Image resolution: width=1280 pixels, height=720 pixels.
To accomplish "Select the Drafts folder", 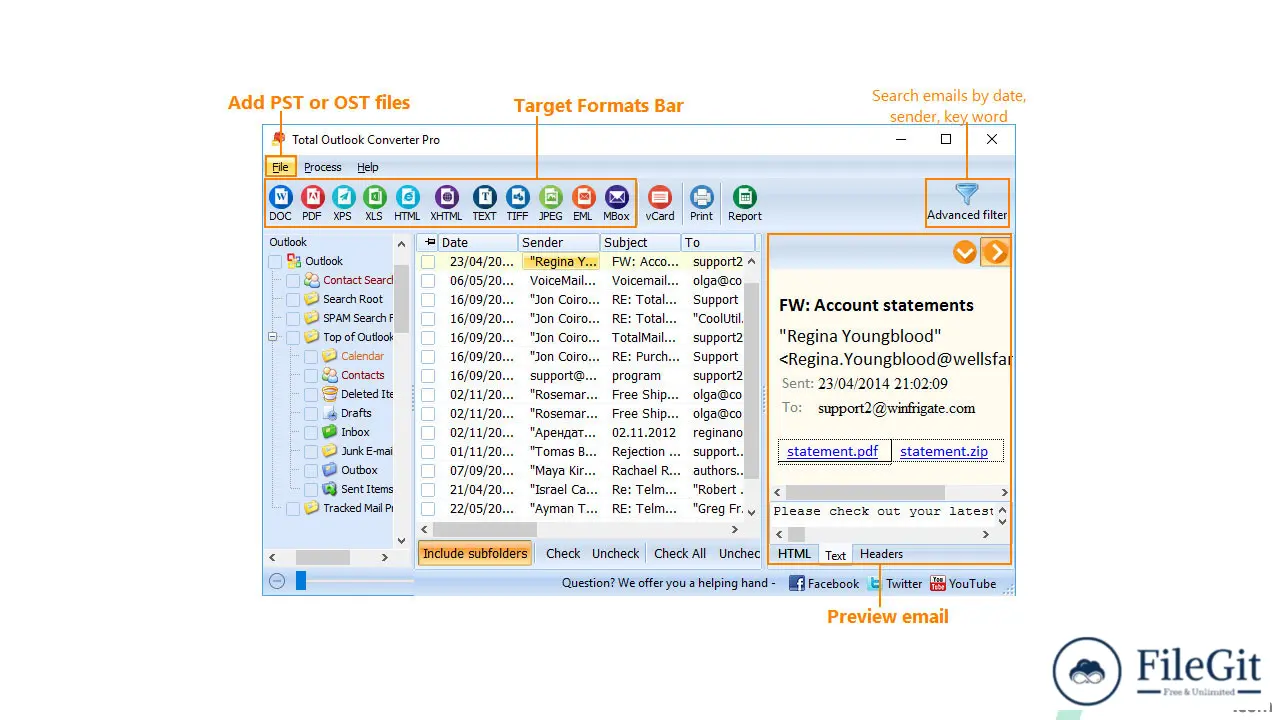I will pyautogui.click(x=356, y=413).
